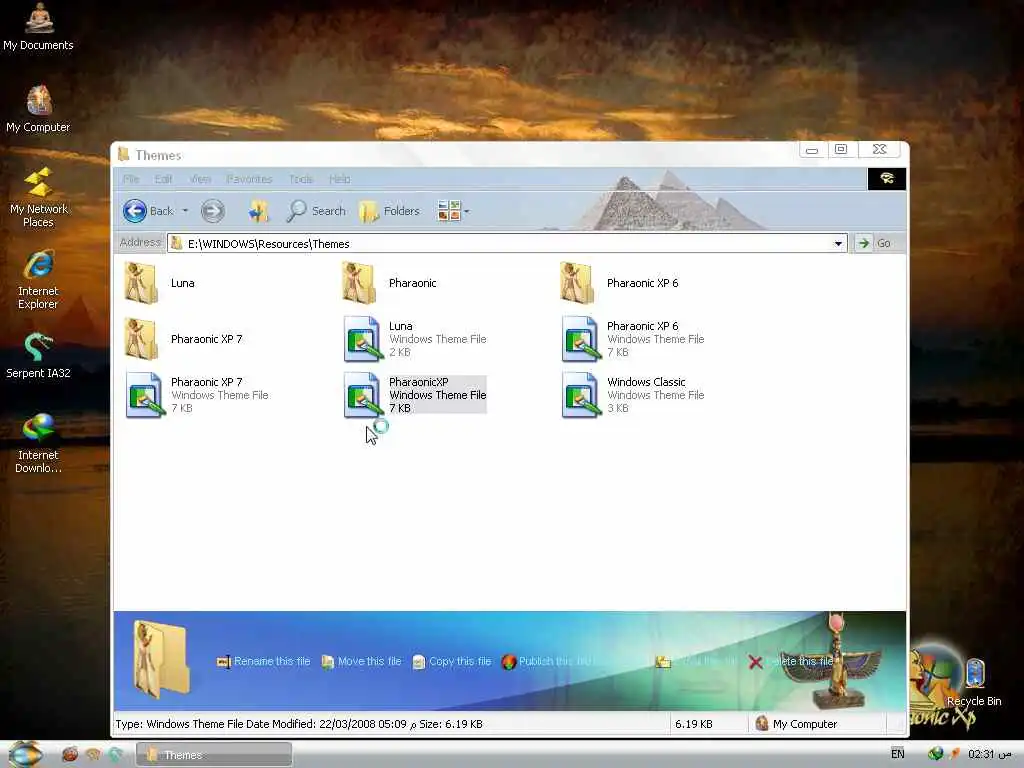Launch Internet Explorer desktop icon
This screenshot has width=1024, height=768.
(x=39, y=280)
